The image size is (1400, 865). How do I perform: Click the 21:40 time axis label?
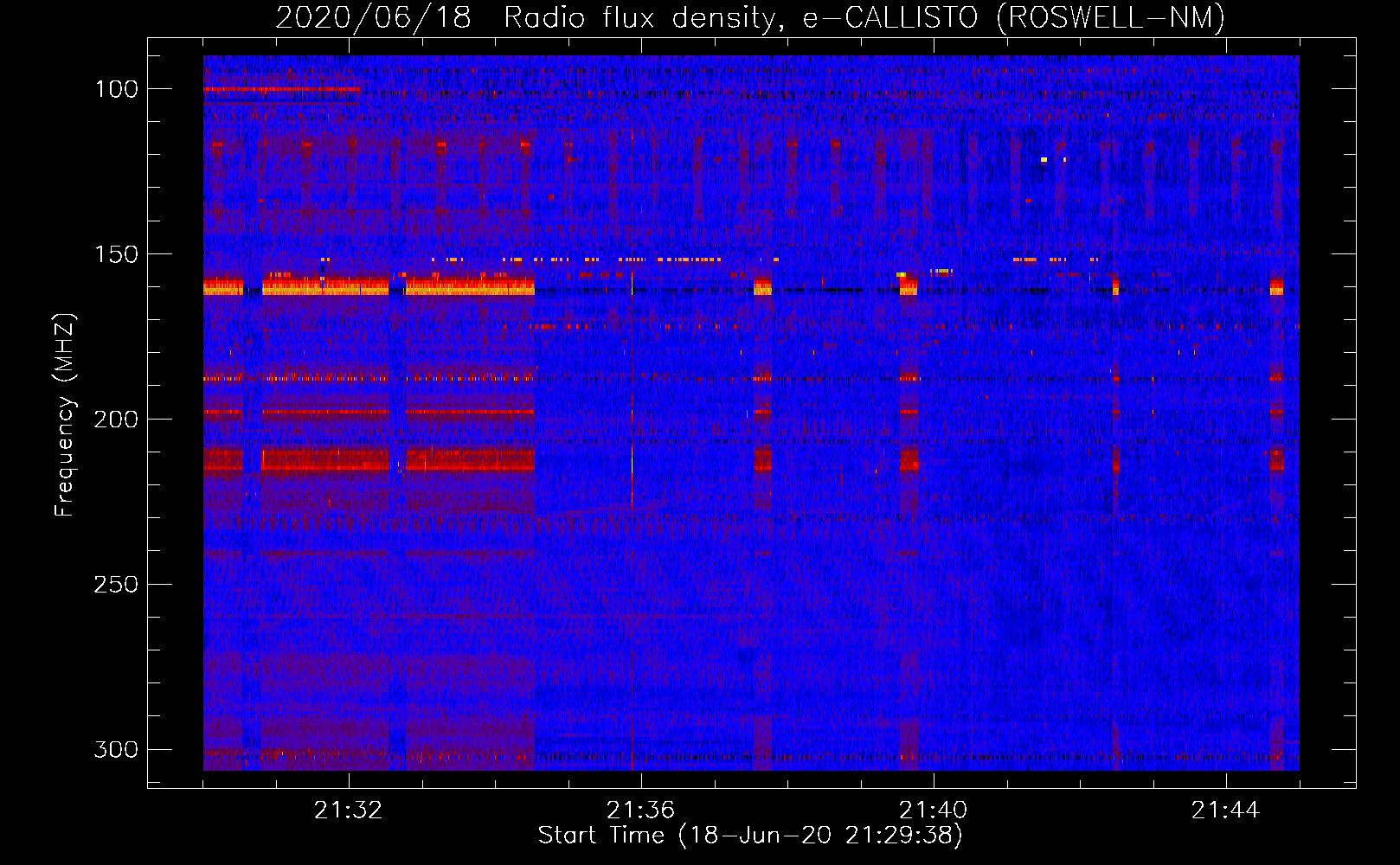pos(933,811)
